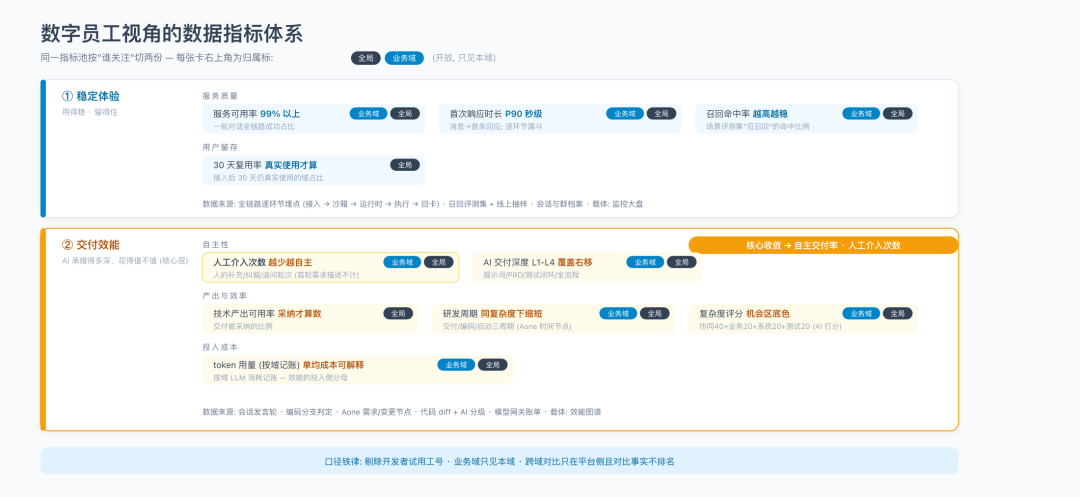The height and width of the screenshot is (497, 1080).
Task: Click the 自主性 group label
Action: click(216, 244)
